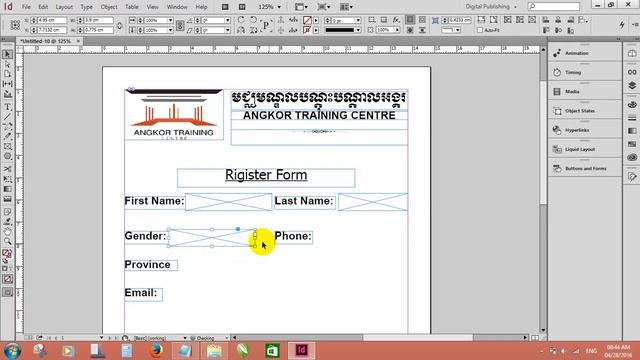Open the Table menu
Image resolution: width=640 pixels, height=360 pixels.
[132, 7]
